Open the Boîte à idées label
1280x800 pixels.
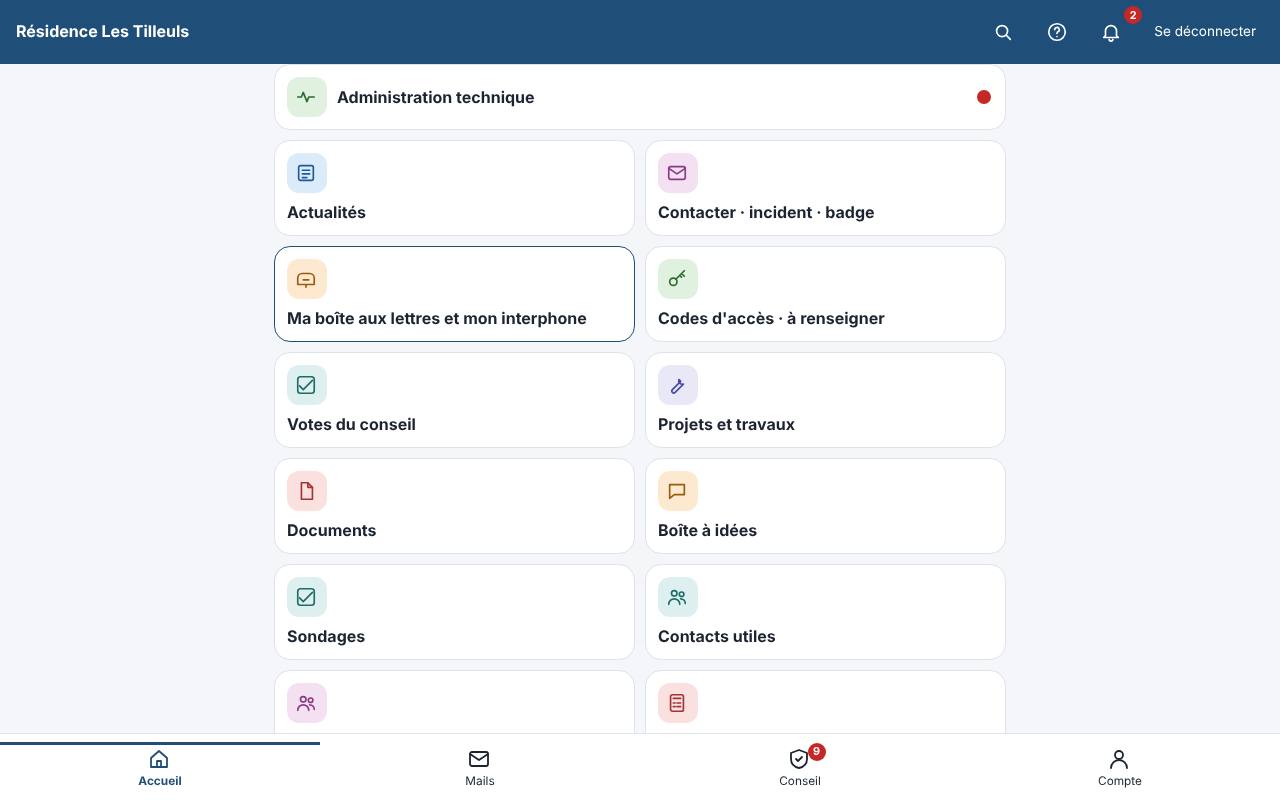click(x=707, y=530)
